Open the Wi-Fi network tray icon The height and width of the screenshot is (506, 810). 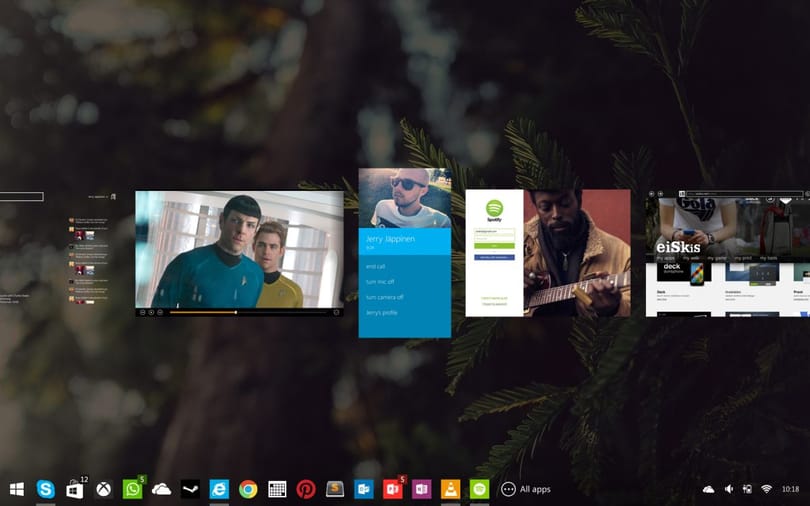[767, 489]
